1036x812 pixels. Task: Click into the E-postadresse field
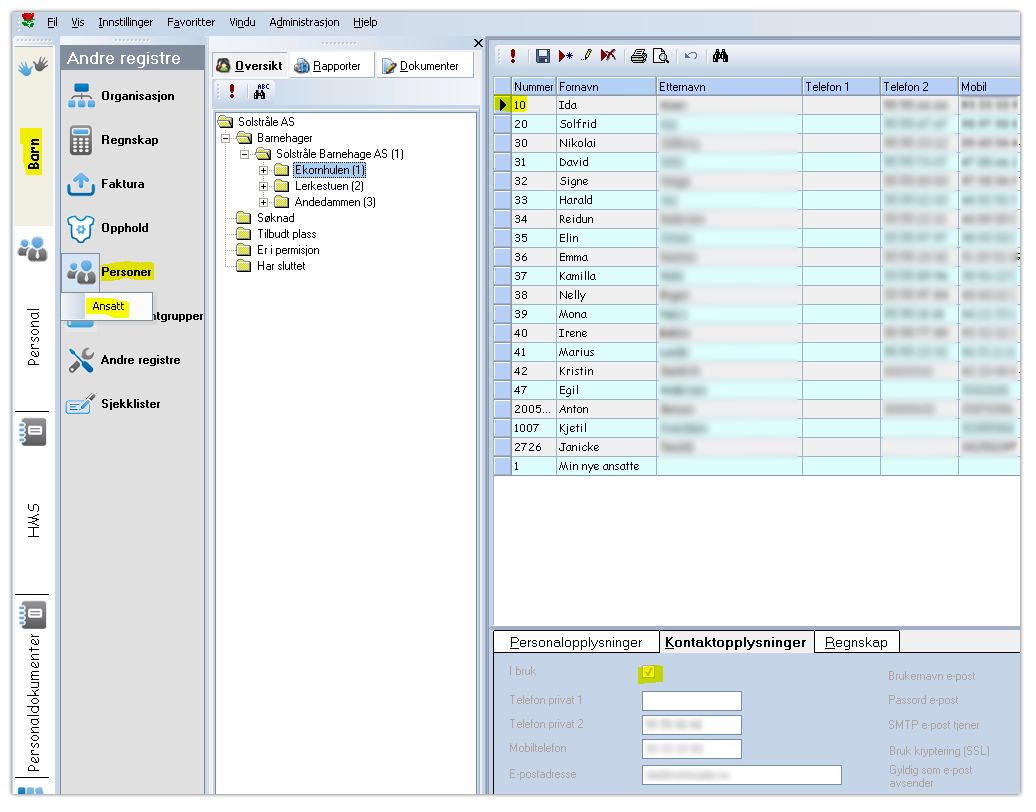coord(742,775)
